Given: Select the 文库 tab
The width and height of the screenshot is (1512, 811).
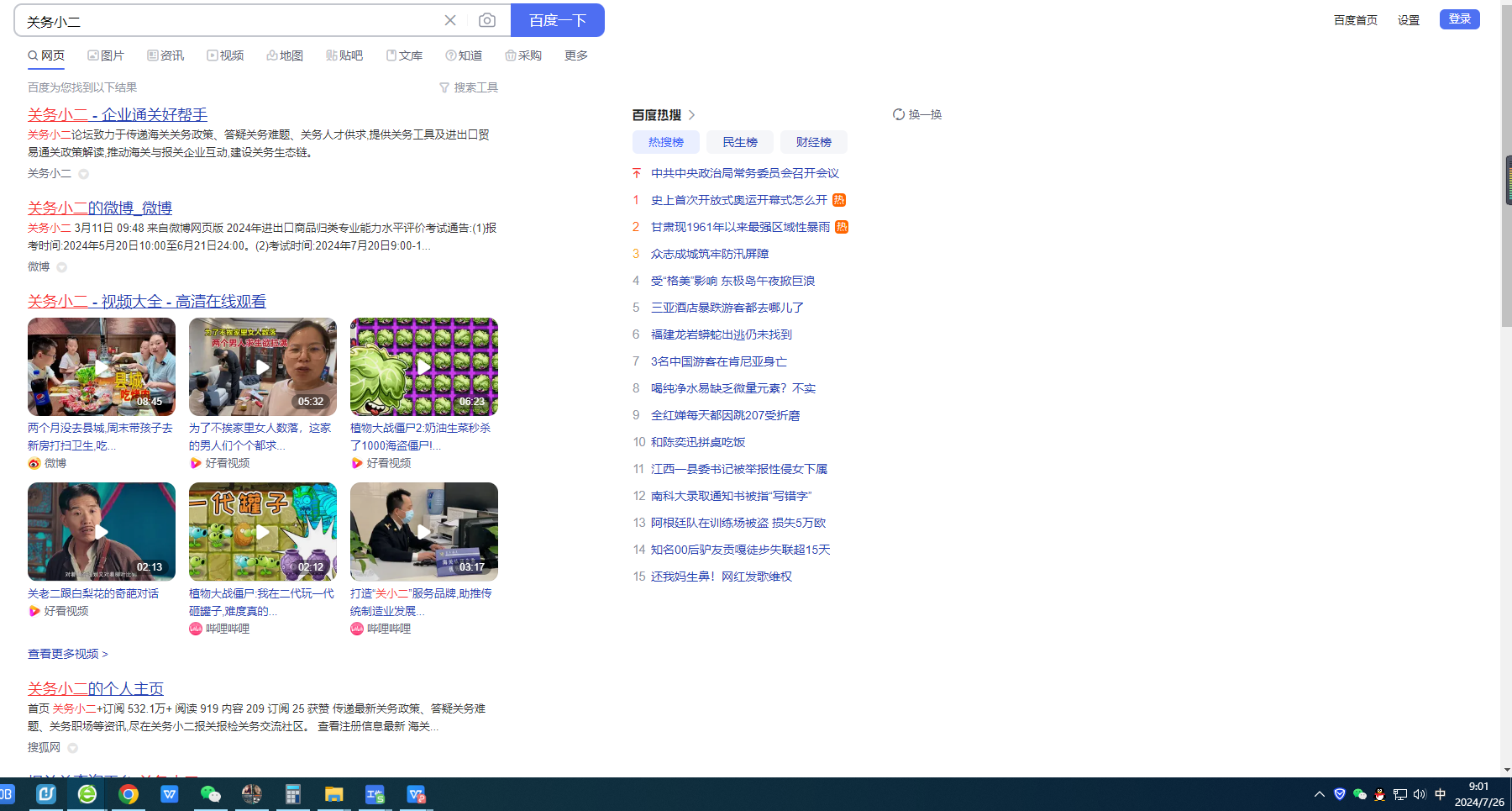Looking at the screenshot, I should click(404, 55).
